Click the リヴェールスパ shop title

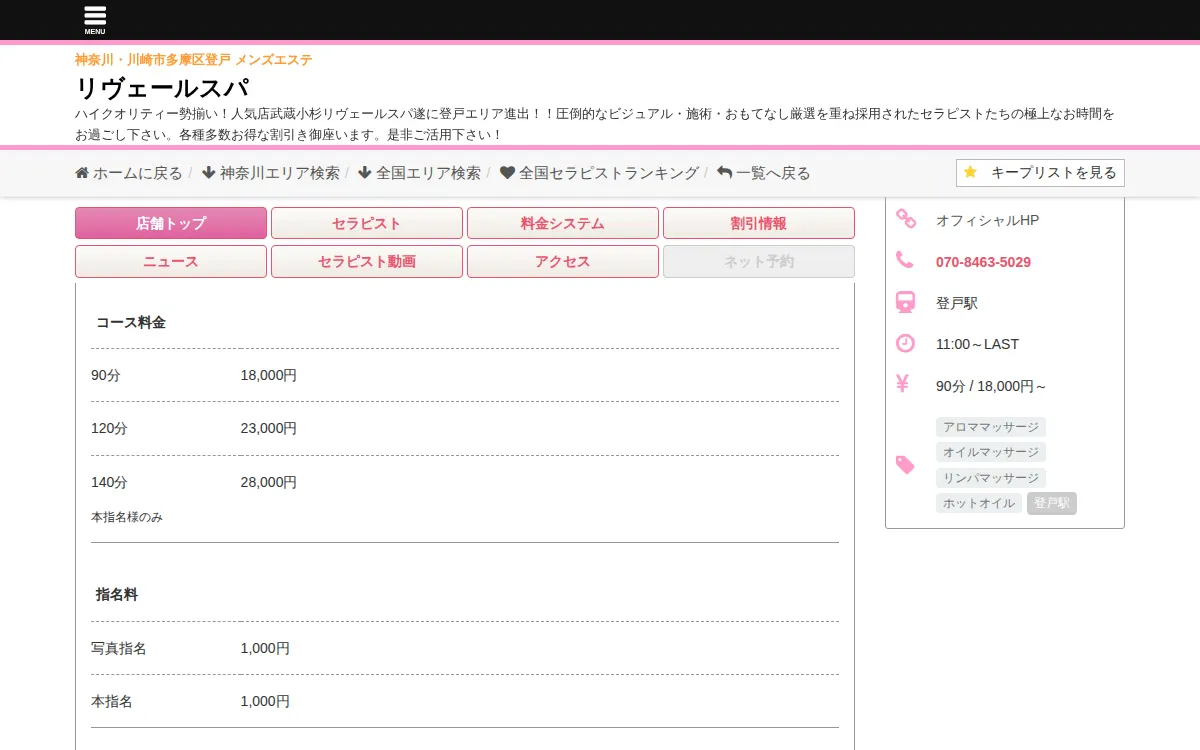click(162, 88)
